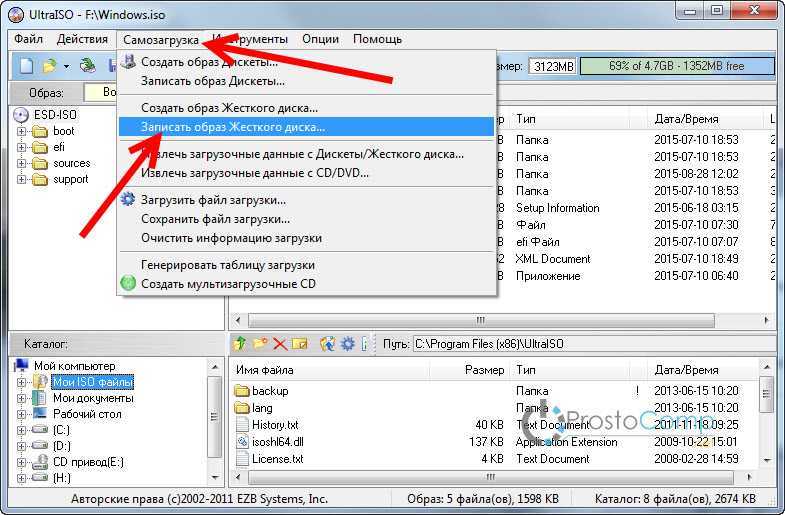Click the XML Document type cell
The image size is (785, 515).
(553, 259)
